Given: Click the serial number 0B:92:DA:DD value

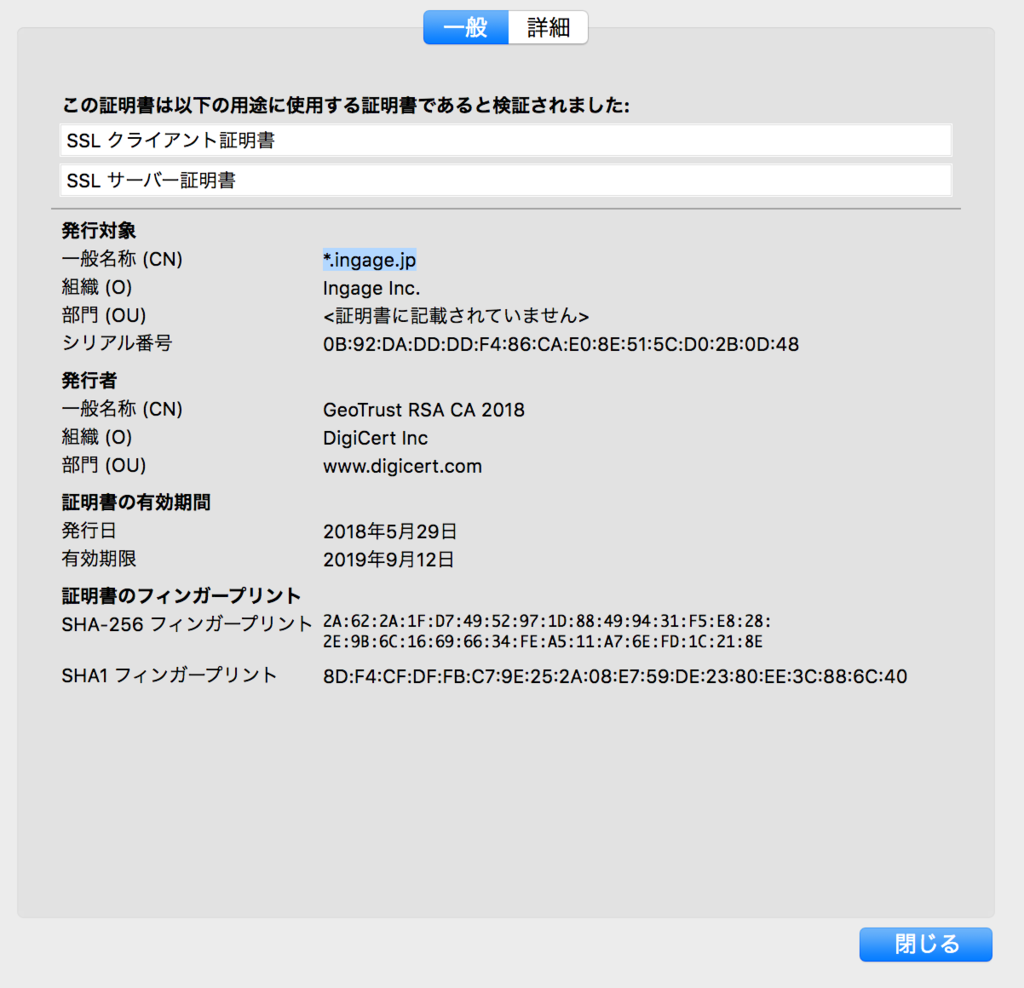Looking at the screenshot, I should [560, 344].
